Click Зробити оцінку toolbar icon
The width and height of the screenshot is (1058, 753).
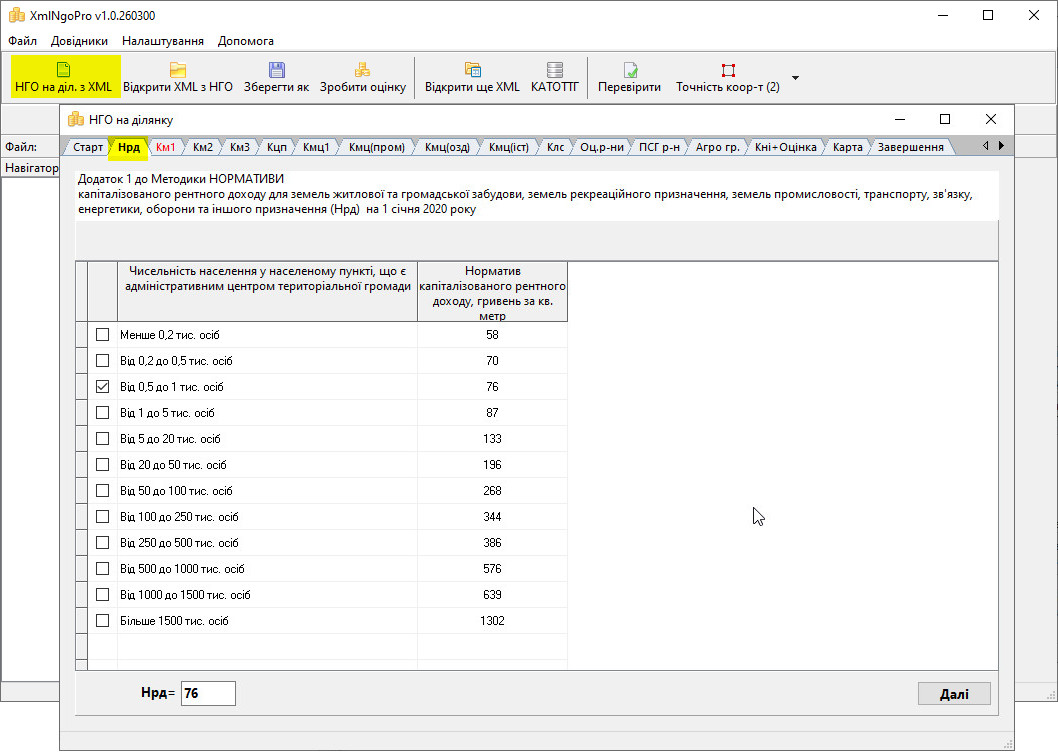tap(362, 69)
